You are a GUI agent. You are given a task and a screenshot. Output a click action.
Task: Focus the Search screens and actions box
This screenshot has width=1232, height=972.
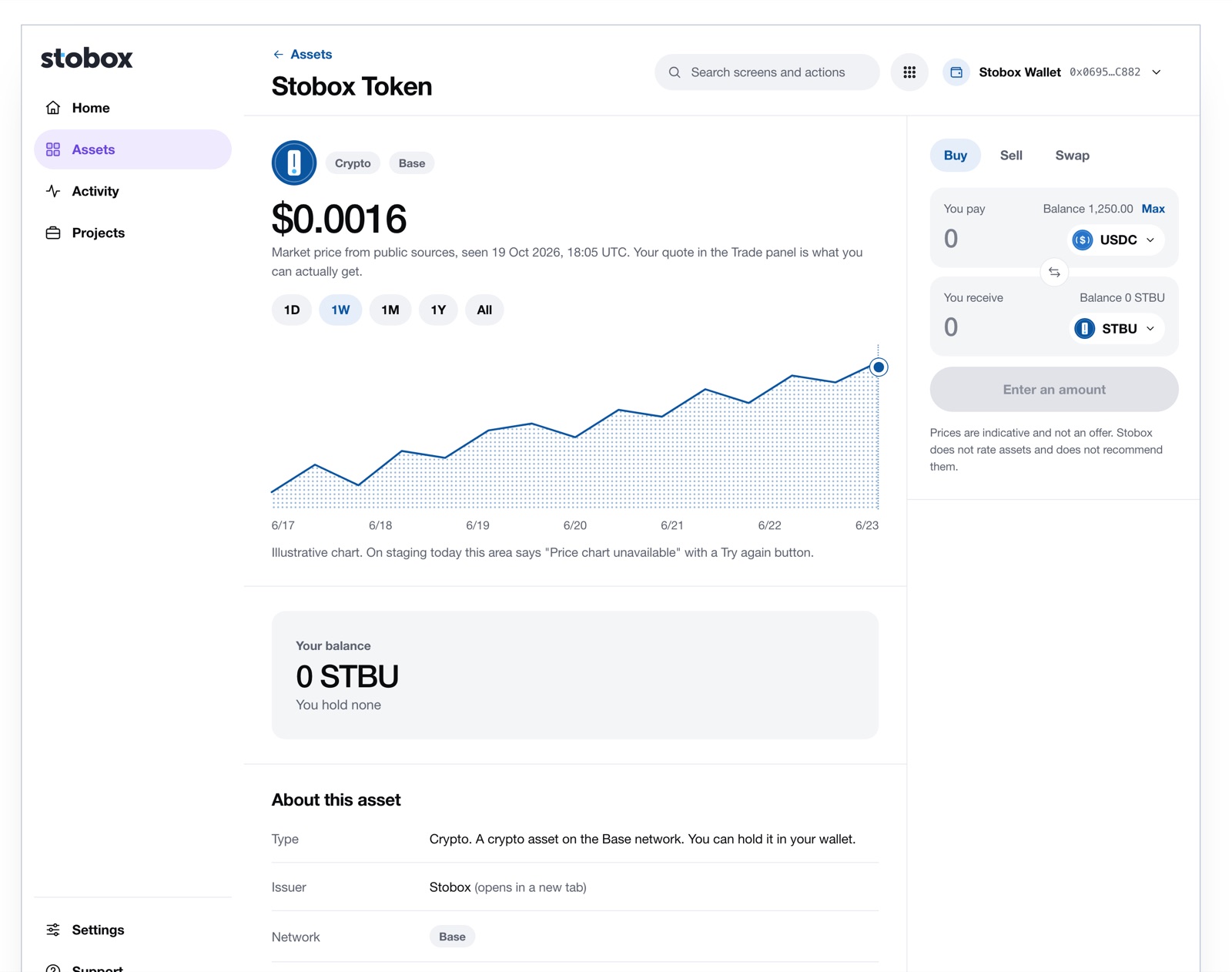(767, 72)
